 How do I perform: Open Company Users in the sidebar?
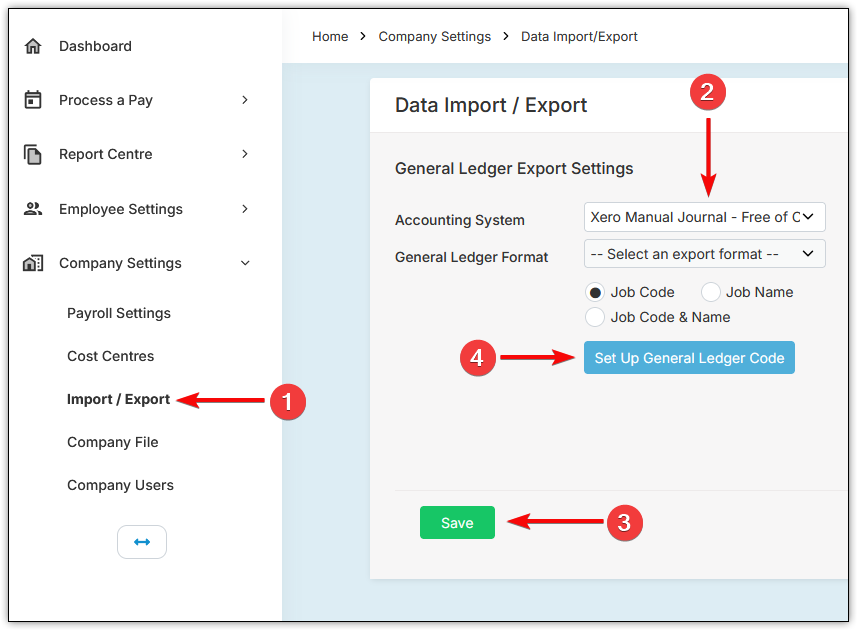click(x=120, y=485)
